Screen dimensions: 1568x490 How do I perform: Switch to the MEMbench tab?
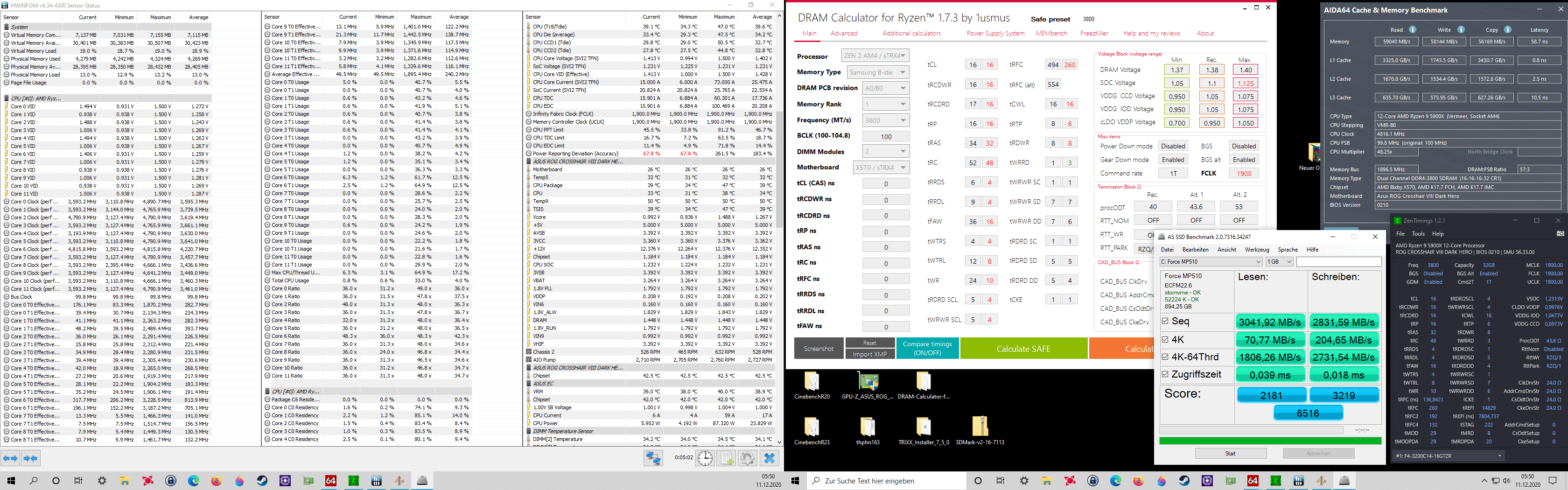pos(1051,34)
